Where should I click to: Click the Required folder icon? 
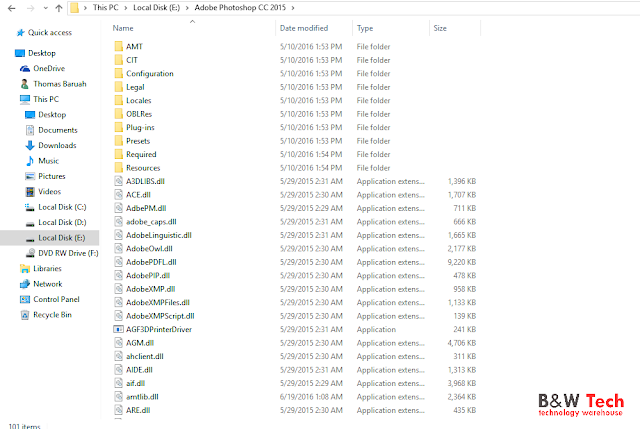118,154
